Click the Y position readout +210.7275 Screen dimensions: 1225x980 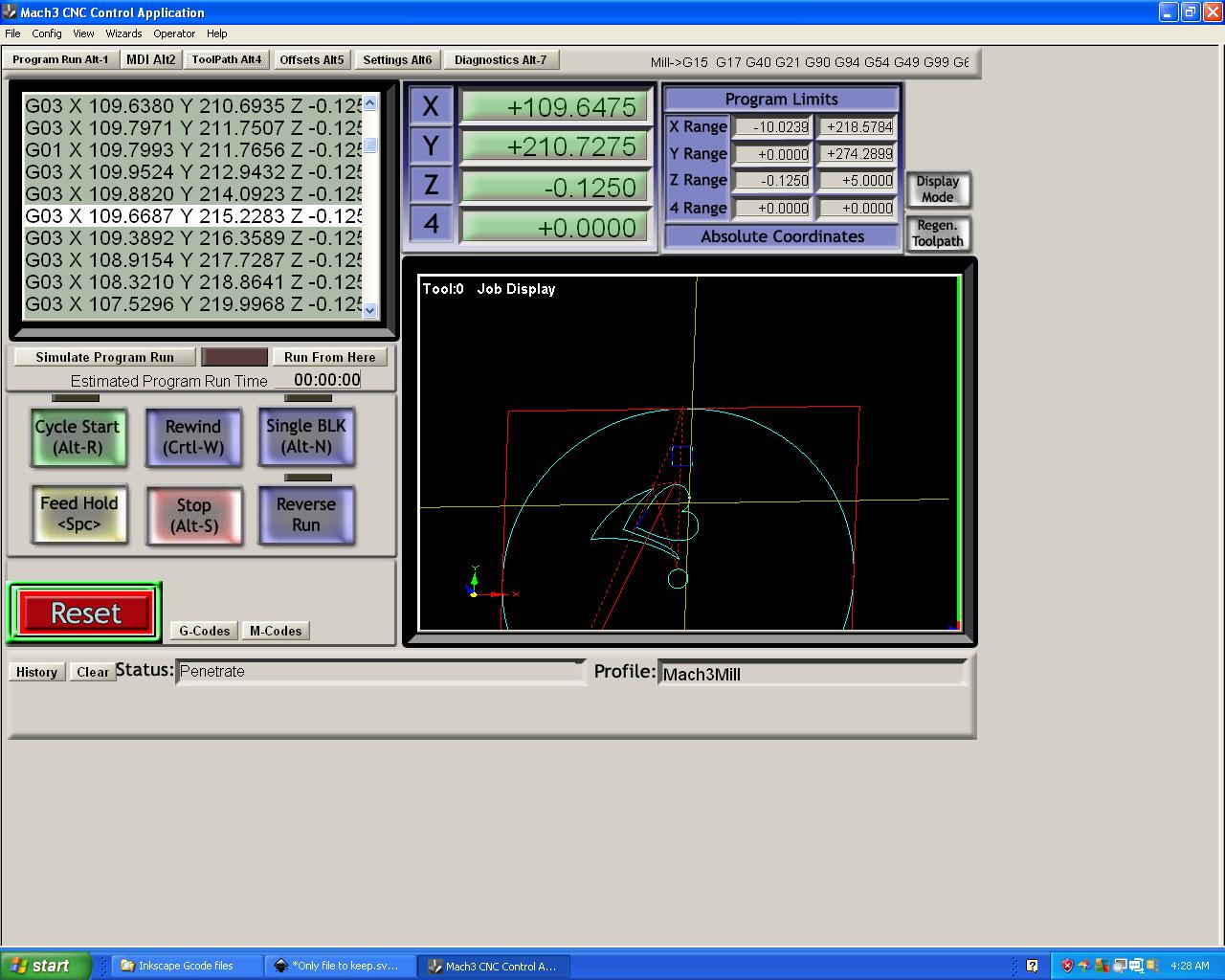point(553,146)
